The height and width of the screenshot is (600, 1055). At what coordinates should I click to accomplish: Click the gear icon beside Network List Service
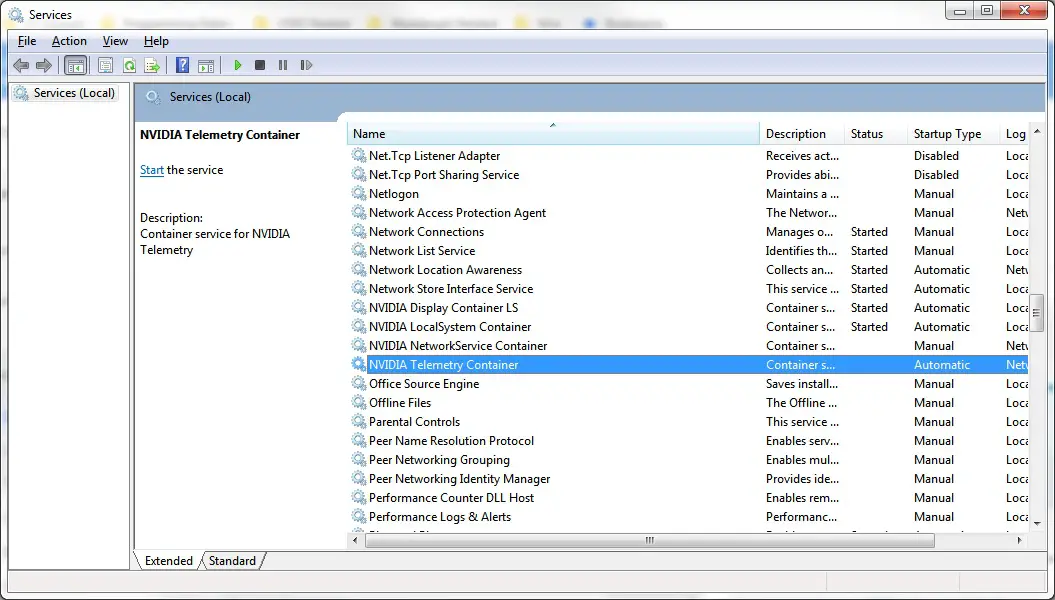(359, 250)
